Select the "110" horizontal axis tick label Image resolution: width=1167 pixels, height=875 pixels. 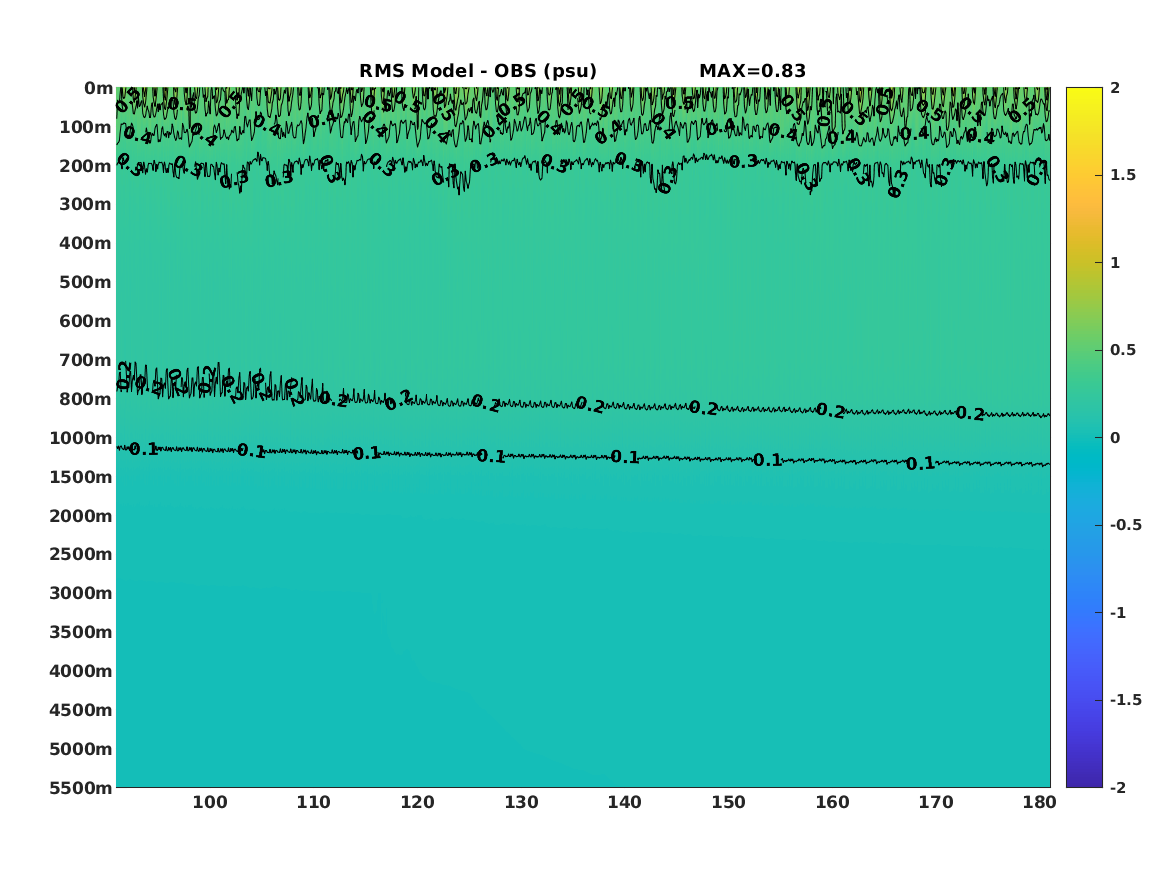pyautogui.click(x=313, y=803)
